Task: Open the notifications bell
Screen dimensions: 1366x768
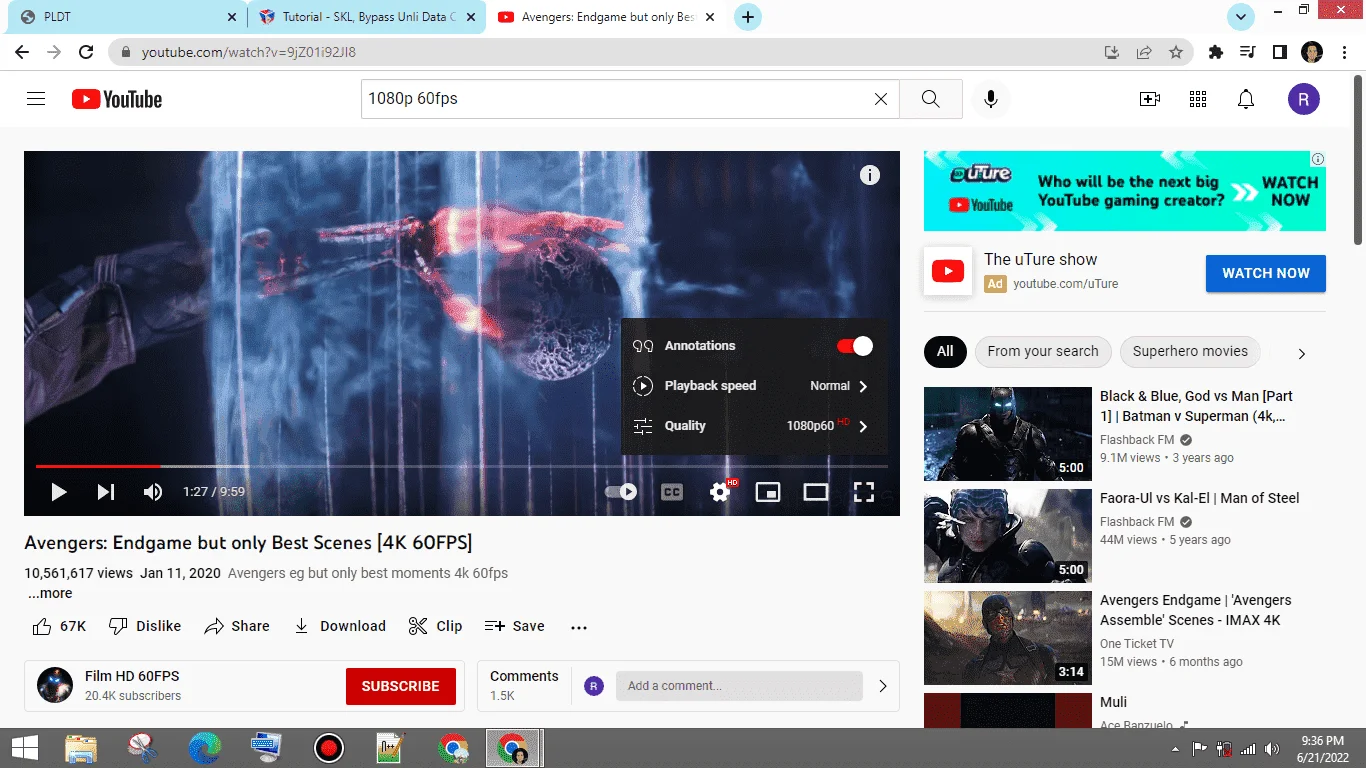Action: (x=1246, y=99)
